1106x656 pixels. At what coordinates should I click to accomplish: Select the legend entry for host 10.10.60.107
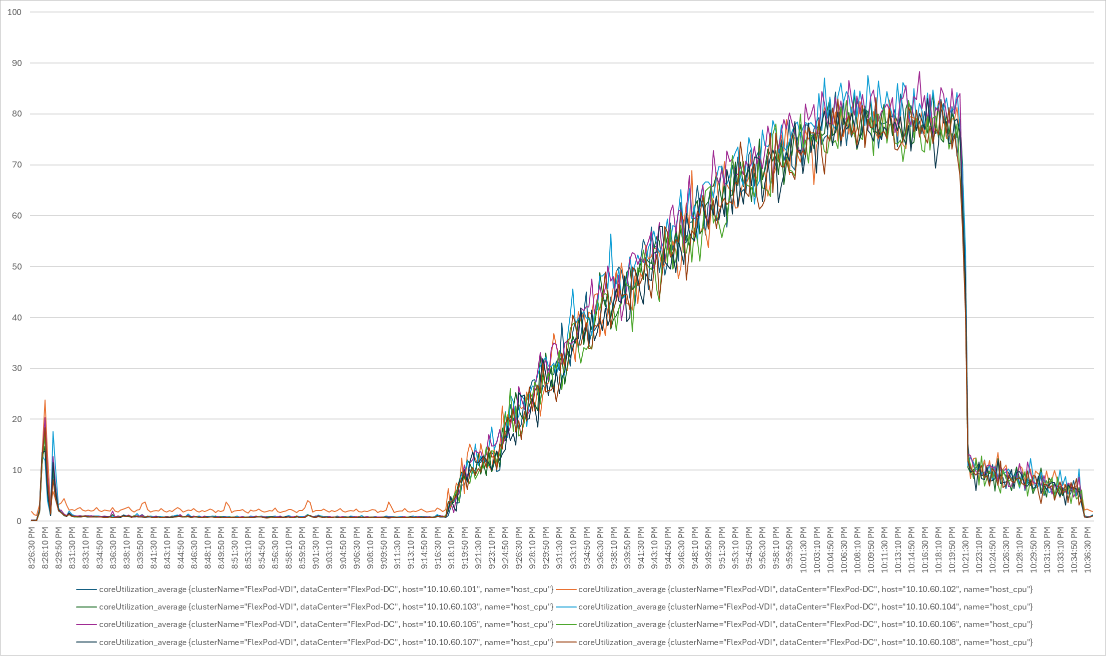(x=314, y=642)
